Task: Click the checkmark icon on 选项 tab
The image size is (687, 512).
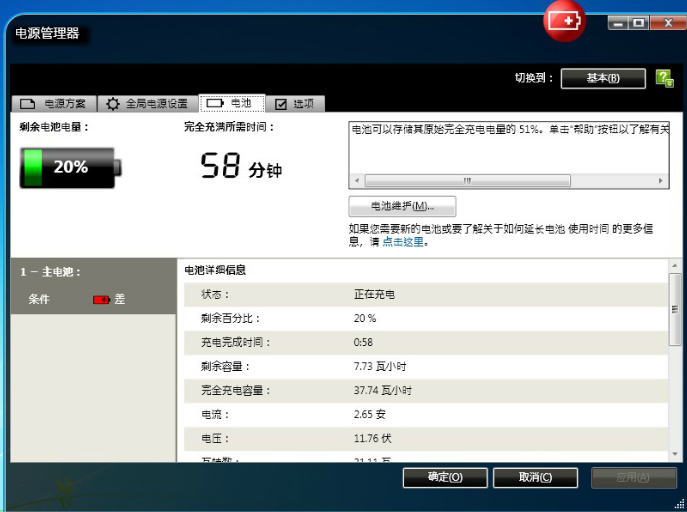Action: (280, 104)
